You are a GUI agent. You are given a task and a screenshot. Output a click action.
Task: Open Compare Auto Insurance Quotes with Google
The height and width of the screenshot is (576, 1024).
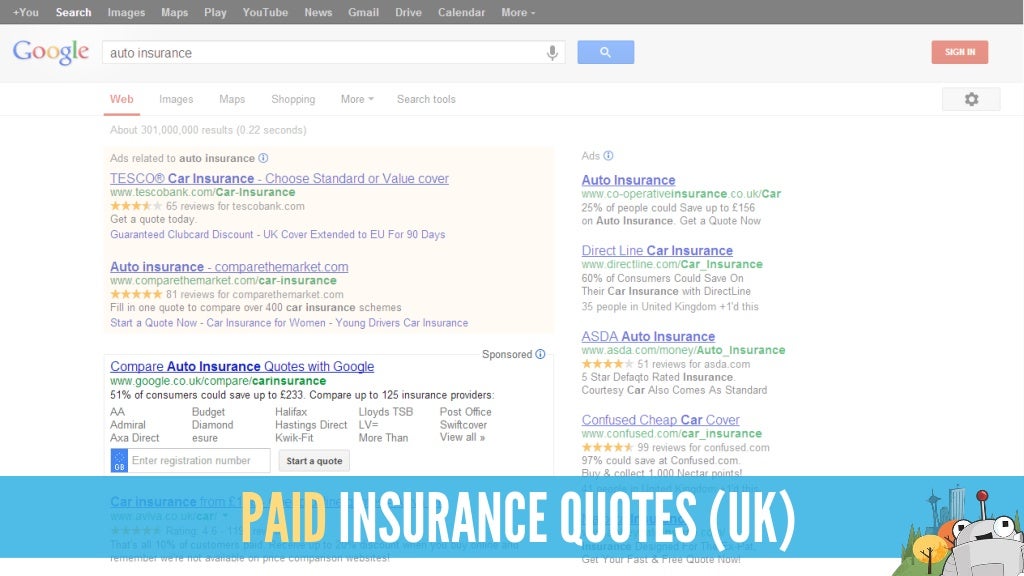coord(242,366)
